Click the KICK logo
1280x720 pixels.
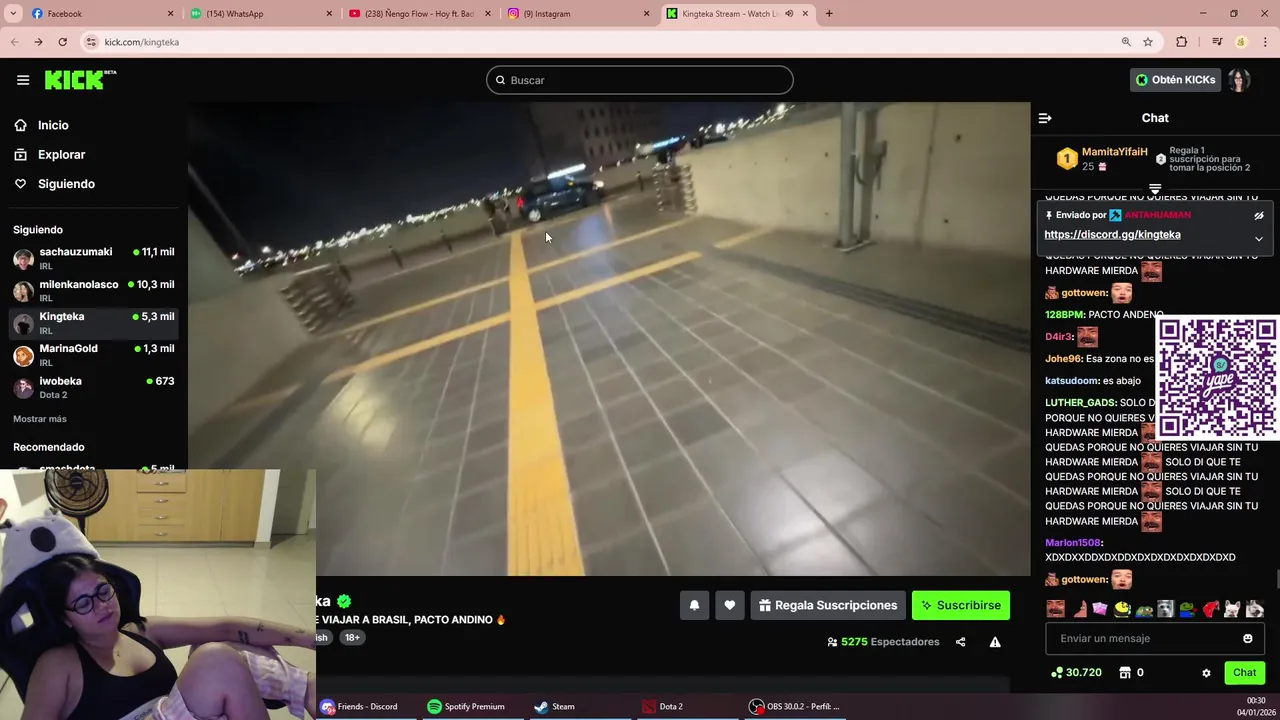click(79, 80)
